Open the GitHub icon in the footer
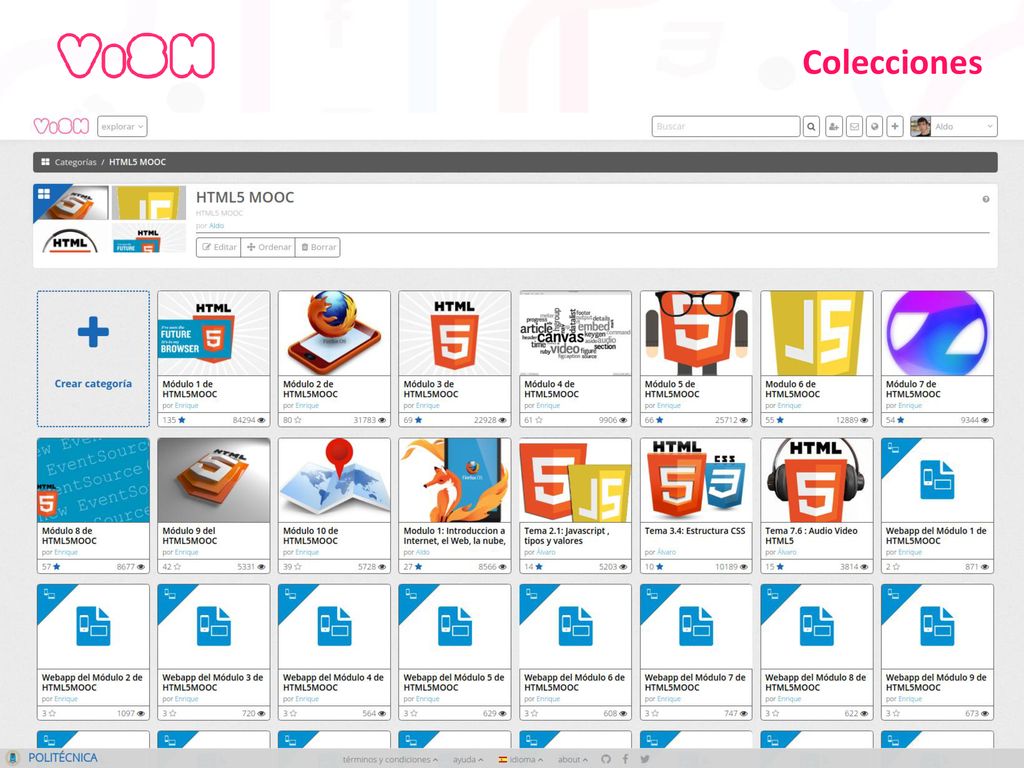Image resolution: width=1024 pixels, height=768 pixels. point(606,759)
